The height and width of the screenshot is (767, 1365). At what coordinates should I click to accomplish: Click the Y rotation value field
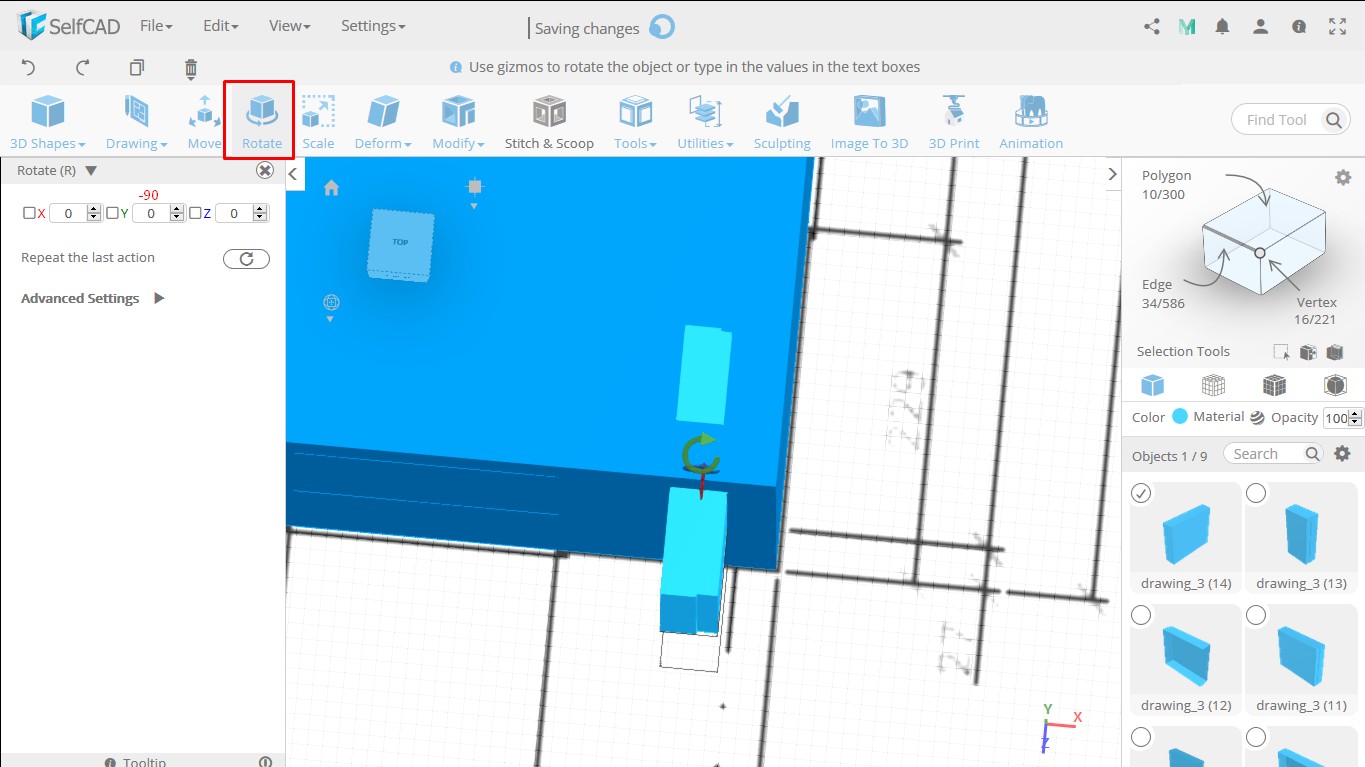(151, 213)
